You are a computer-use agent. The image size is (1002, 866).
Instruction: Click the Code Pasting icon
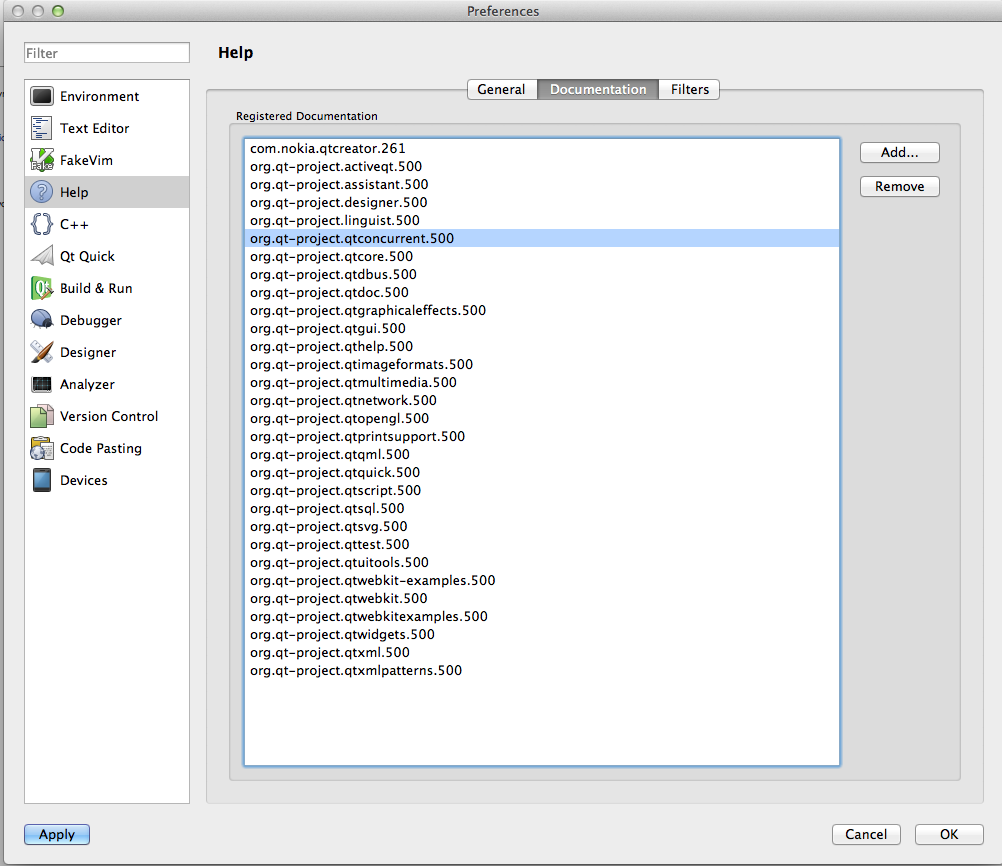42,448
